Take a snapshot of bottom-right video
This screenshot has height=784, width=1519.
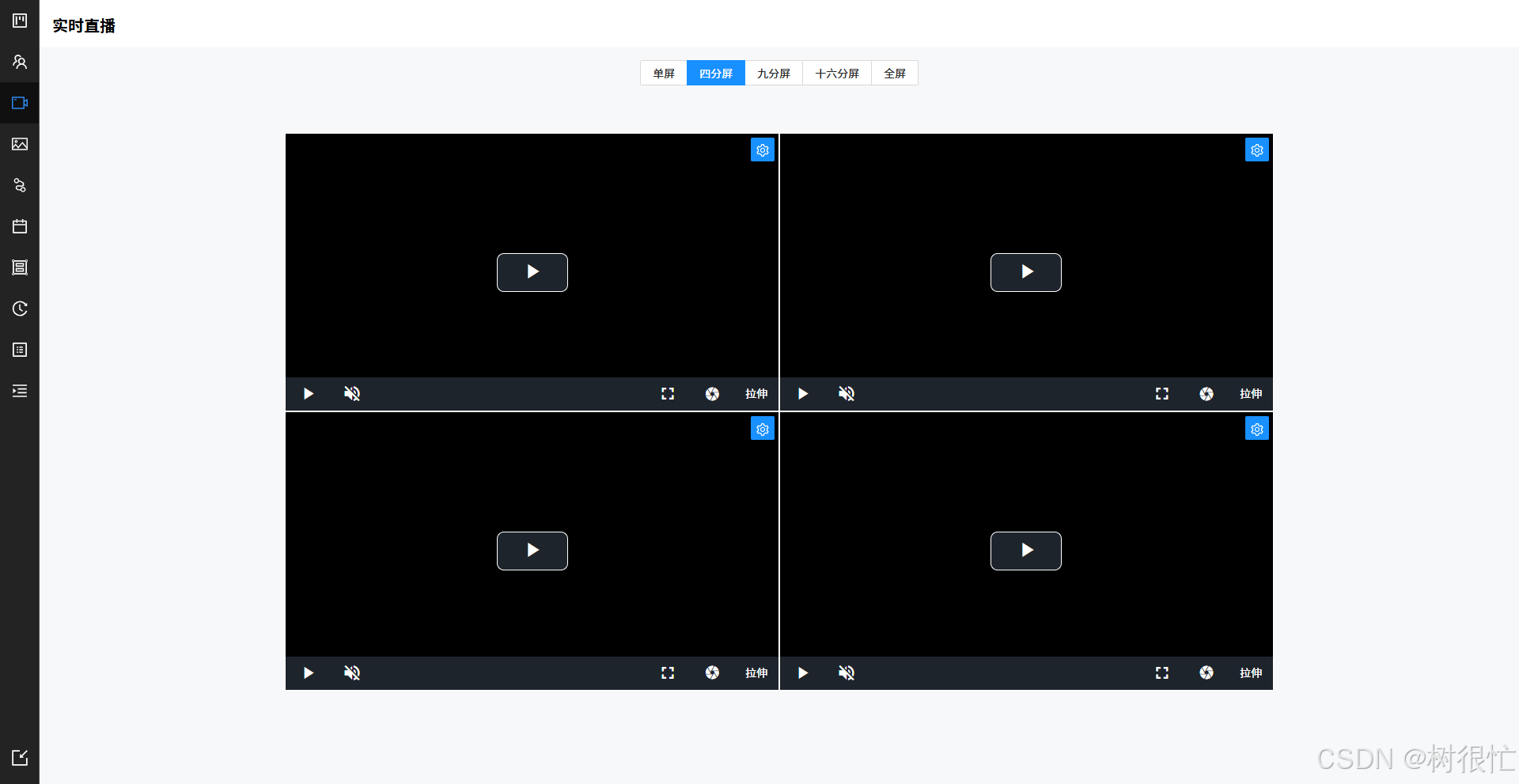tap(1206, 672)
